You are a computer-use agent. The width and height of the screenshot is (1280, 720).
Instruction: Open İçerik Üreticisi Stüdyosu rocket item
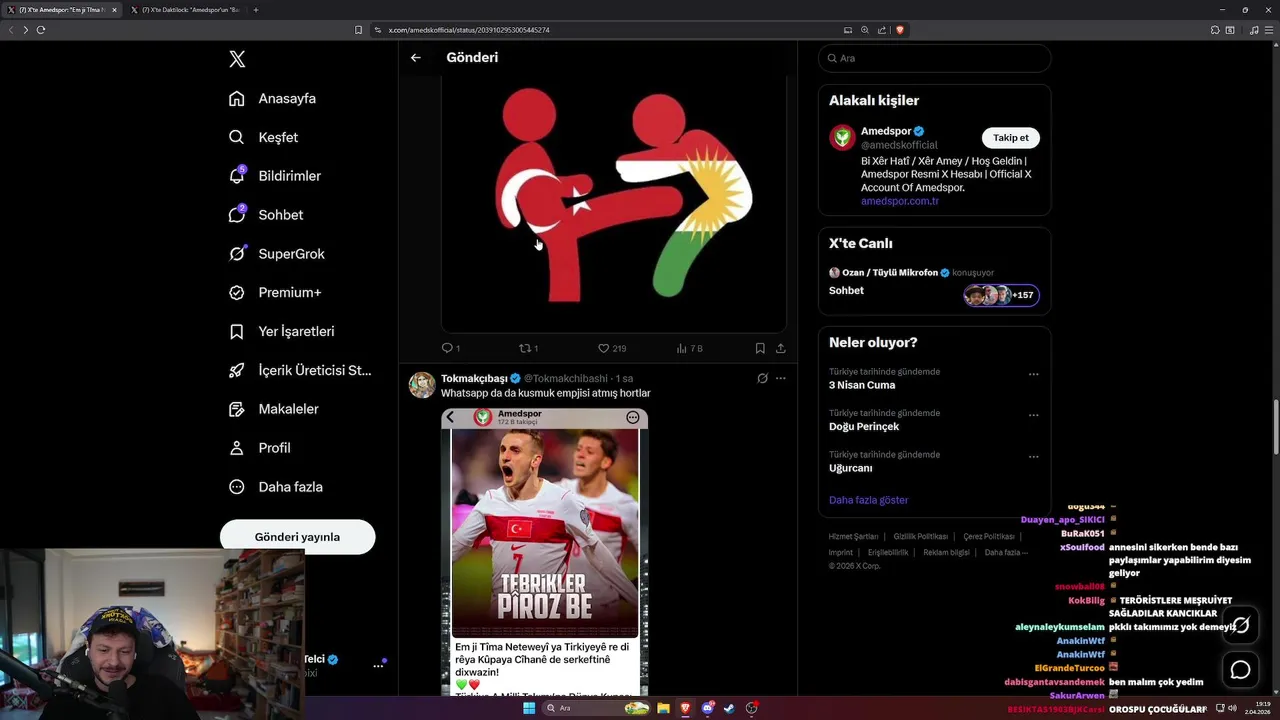300,370
